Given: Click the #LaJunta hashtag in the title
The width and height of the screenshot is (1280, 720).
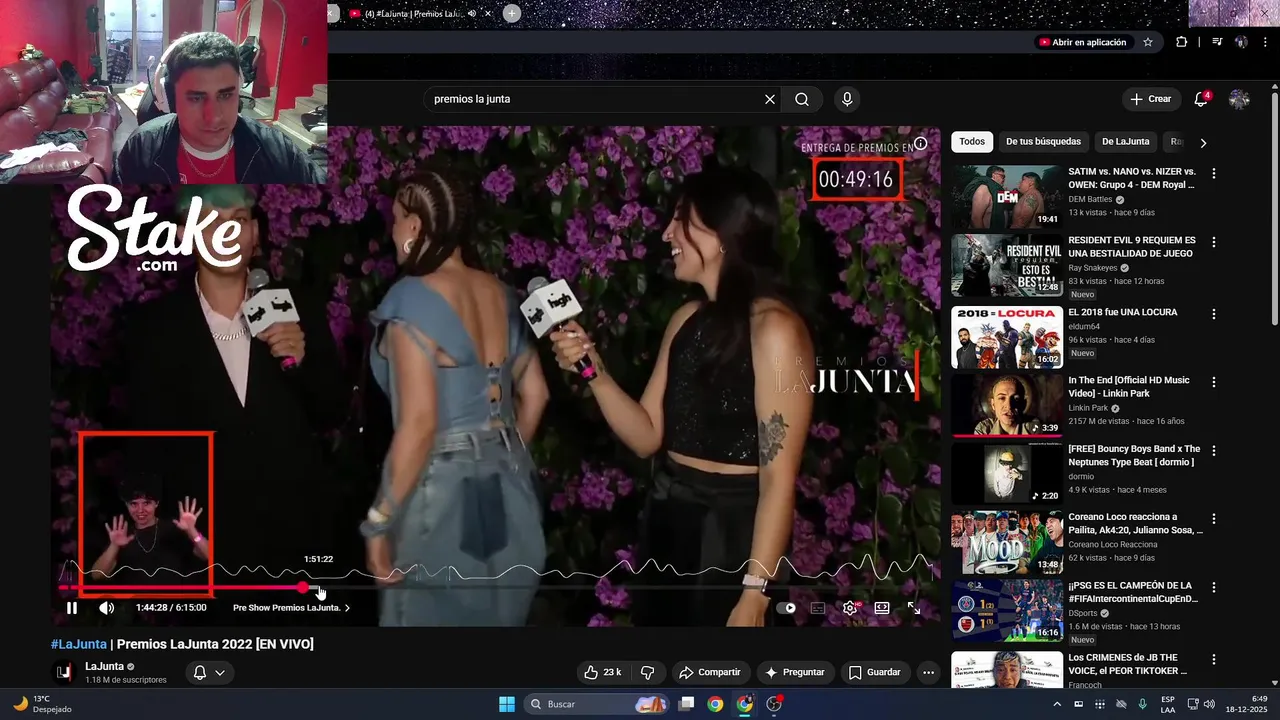Looking at the screenshot, I should [79, 644].
